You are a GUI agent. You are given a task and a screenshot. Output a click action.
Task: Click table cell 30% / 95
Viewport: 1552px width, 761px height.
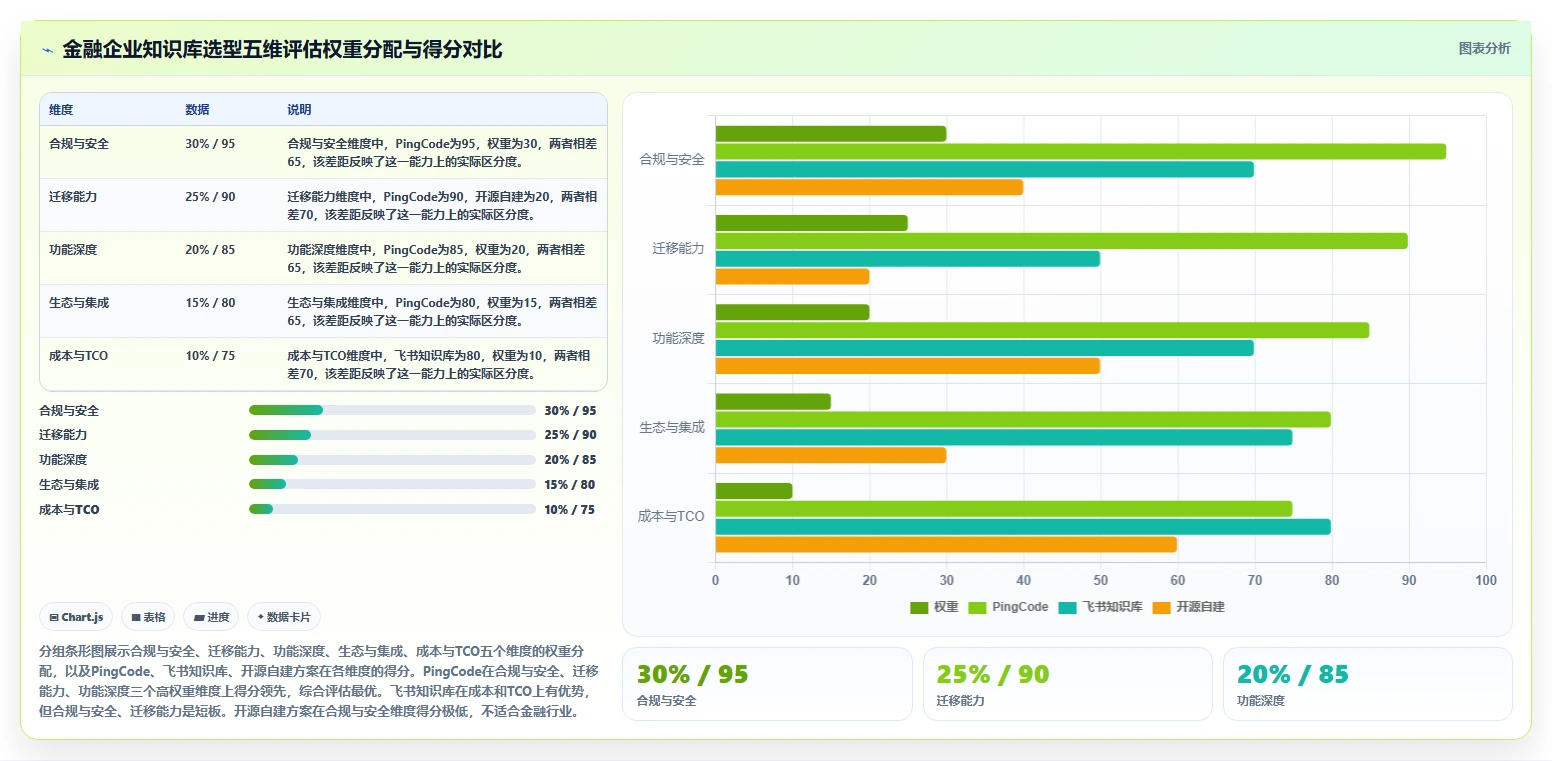pyautogui.click(x=210, y=144)
